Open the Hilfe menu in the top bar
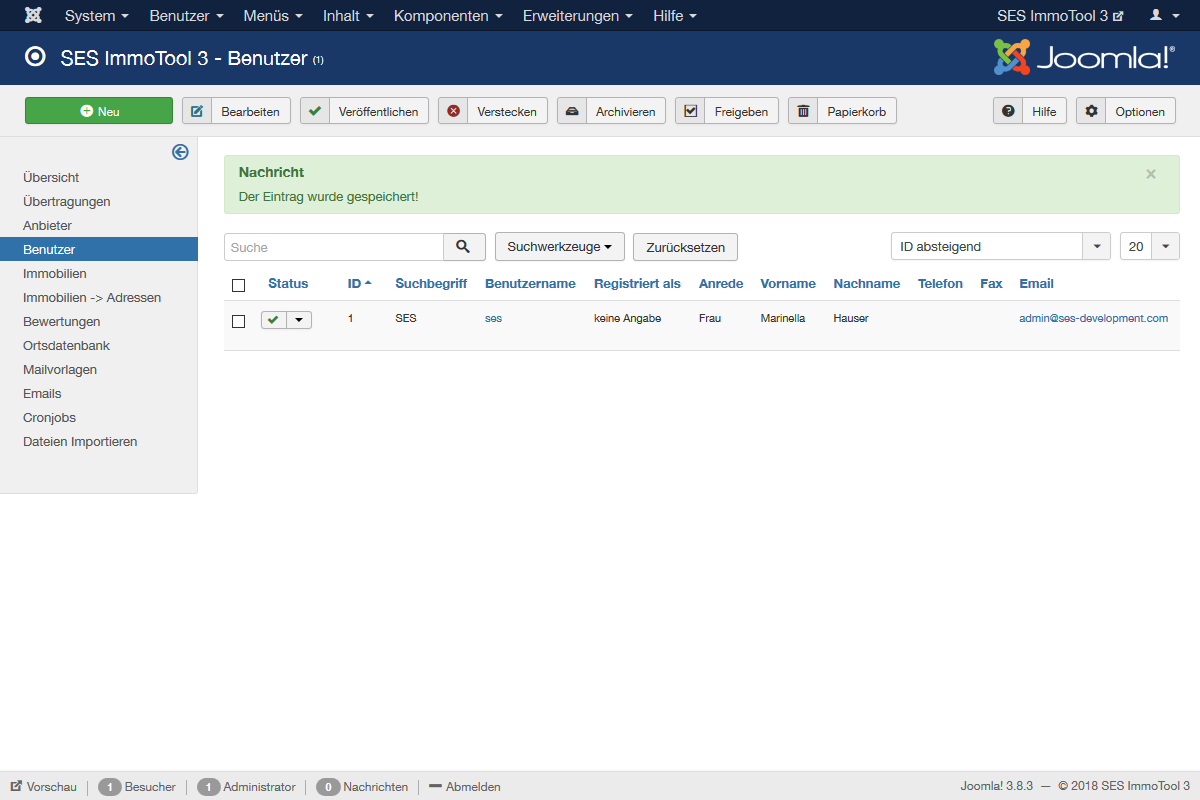 (x=675, y=16)
